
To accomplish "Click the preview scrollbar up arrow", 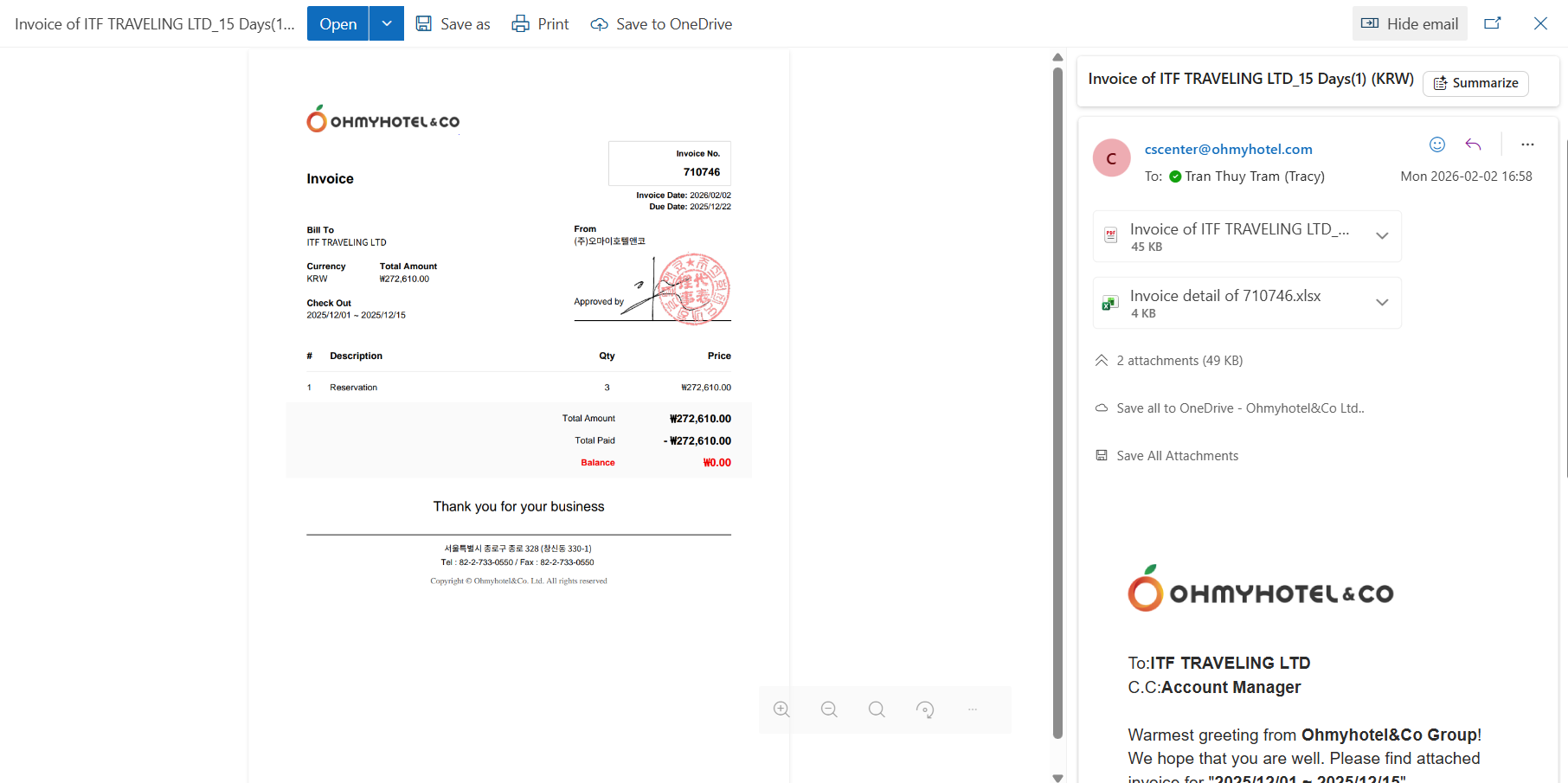I will (x=1057, y=57).
